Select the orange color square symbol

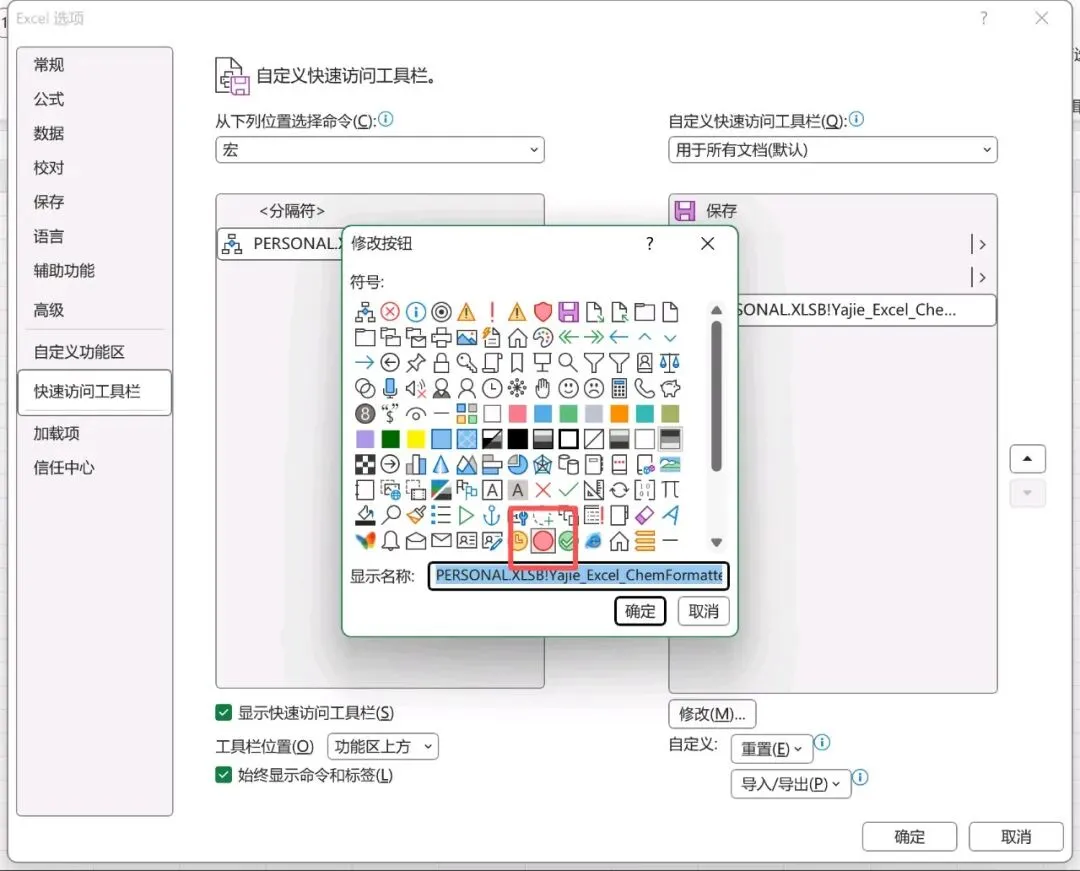click(x=619, y=414)
